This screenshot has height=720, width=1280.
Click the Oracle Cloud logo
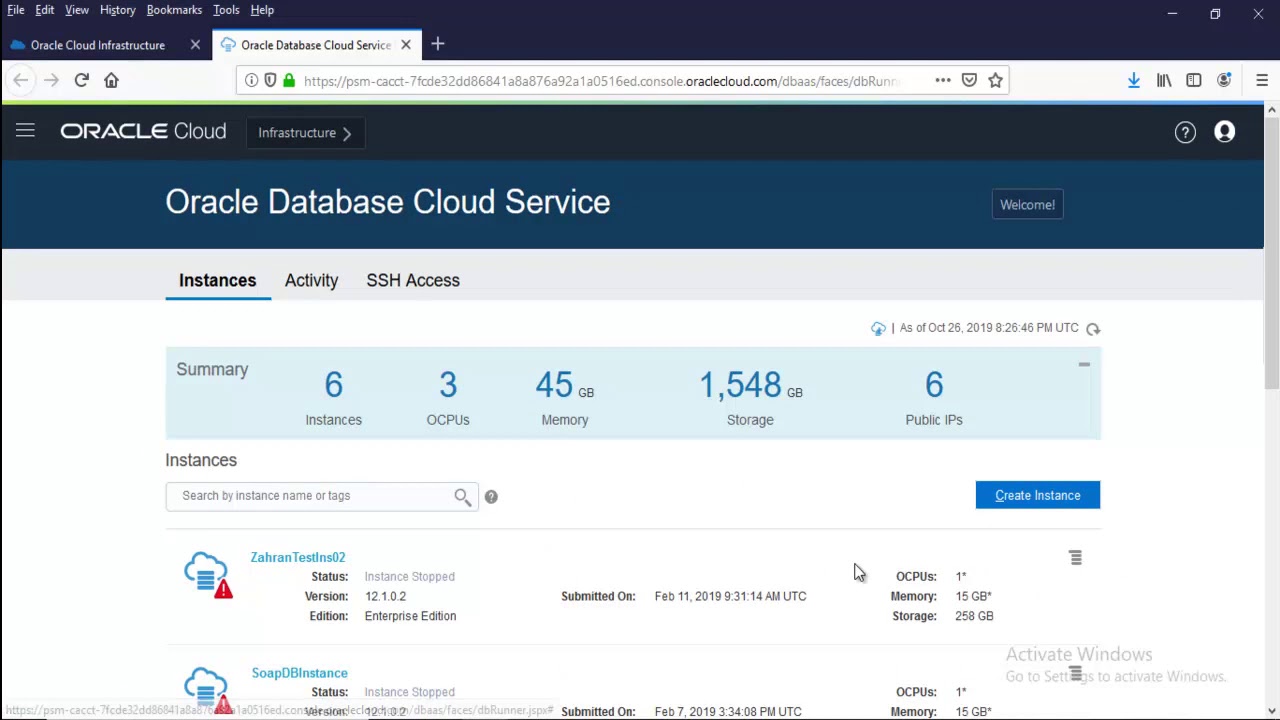tap(143, 132)
